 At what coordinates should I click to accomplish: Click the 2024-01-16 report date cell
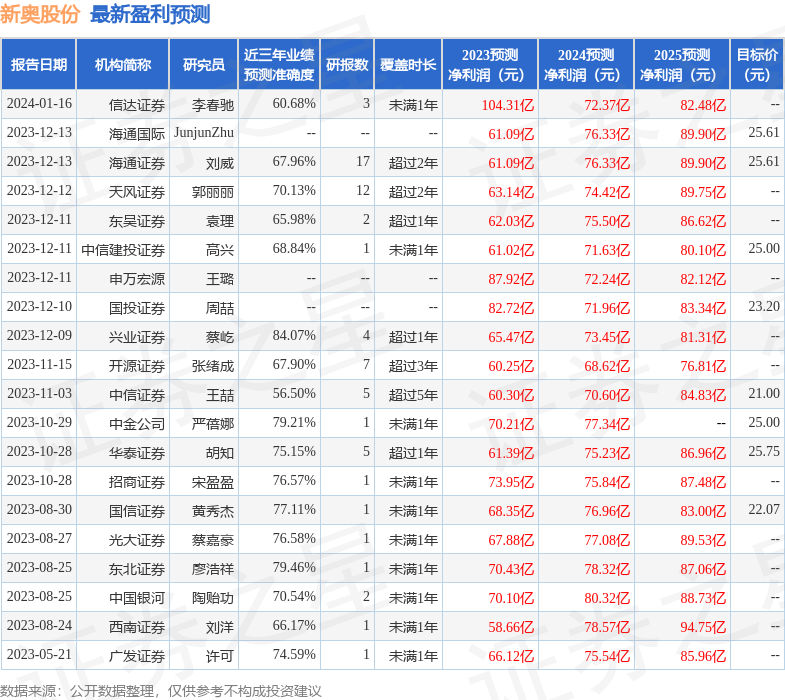(x=39, y=104)
